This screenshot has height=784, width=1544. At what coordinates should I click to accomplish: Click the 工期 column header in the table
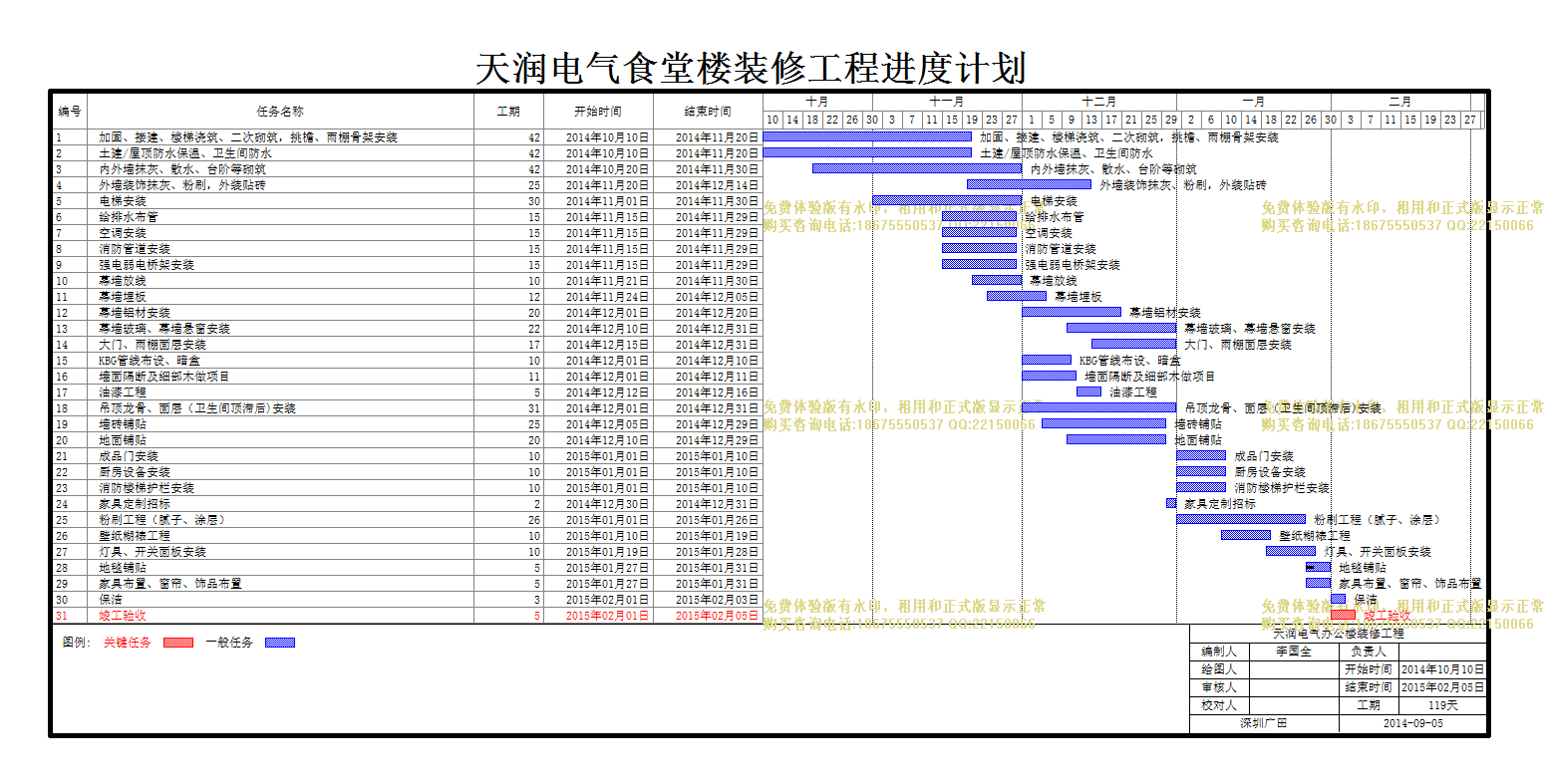click(508, 112)
